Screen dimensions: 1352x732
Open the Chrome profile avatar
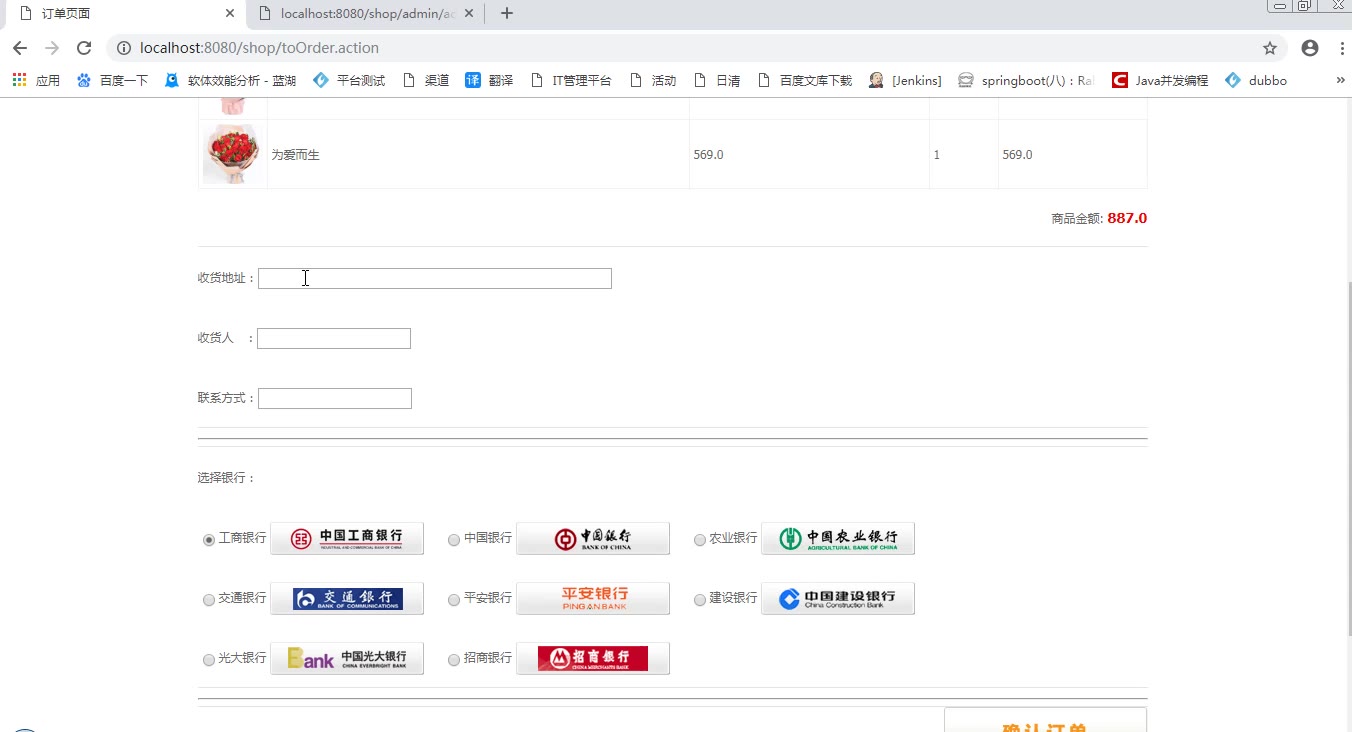(1310, 48)
